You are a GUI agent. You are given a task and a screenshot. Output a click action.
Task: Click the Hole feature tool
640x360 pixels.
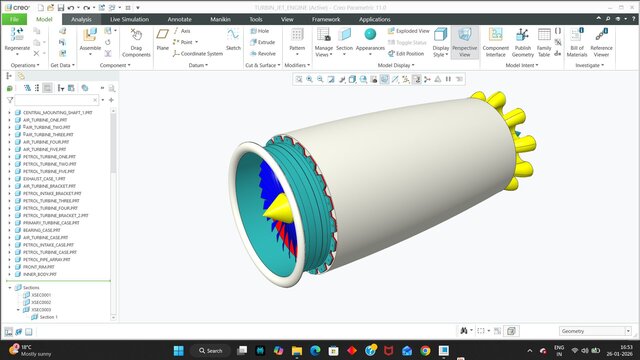[260, 31]
